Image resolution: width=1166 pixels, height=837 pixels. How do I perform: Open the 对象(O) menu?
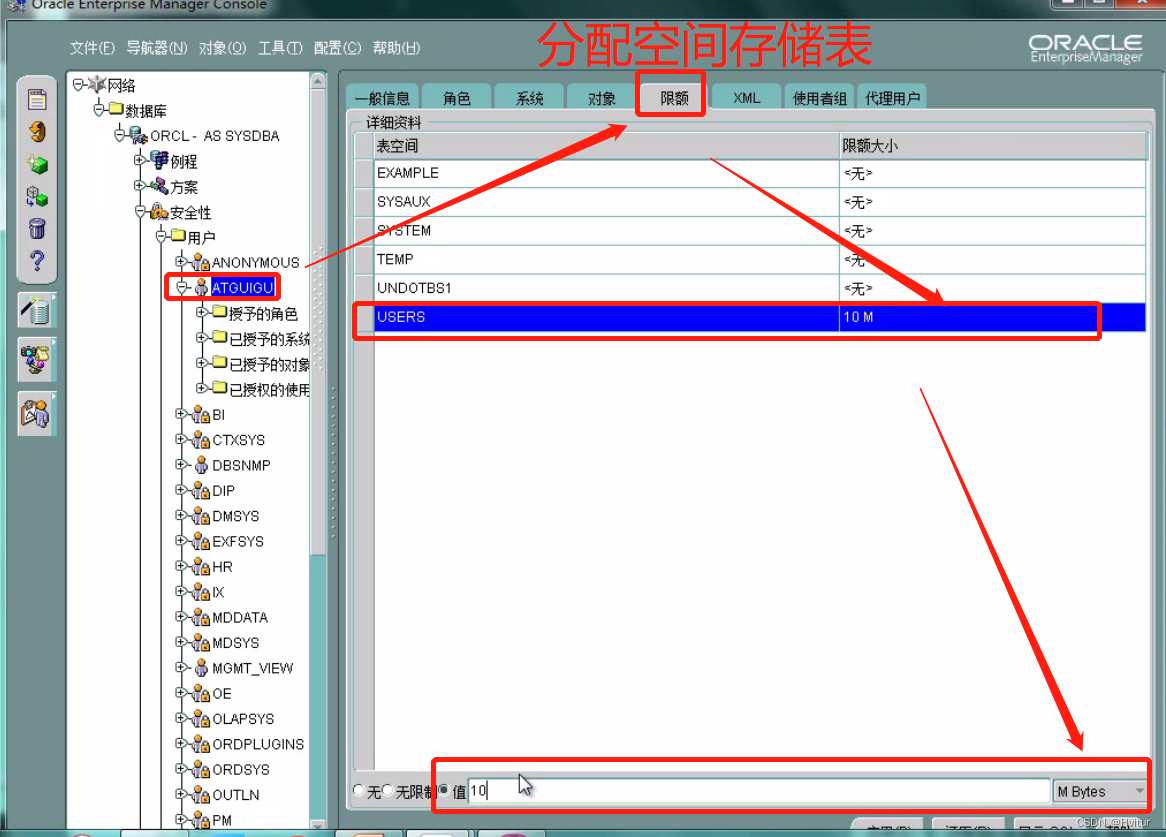click(222, 48)
